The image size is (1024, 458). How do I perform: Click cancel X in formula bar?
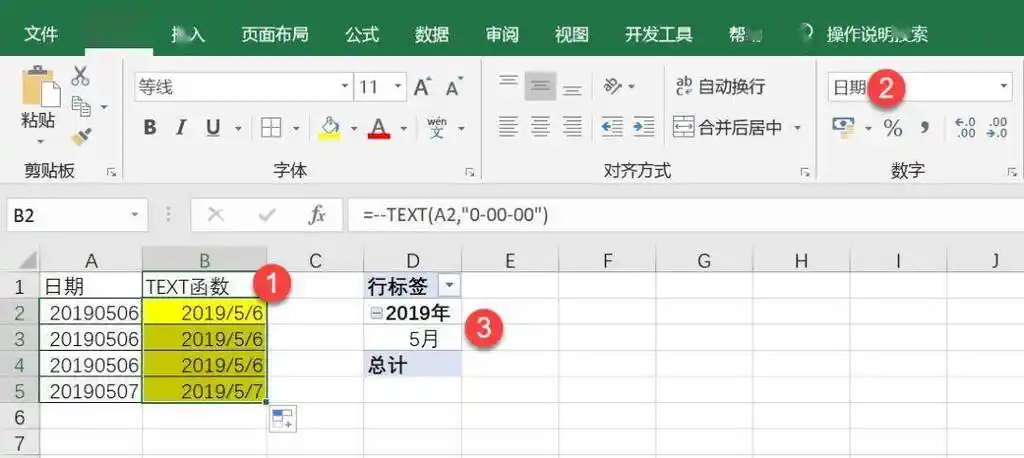click(x=216, y=214)
